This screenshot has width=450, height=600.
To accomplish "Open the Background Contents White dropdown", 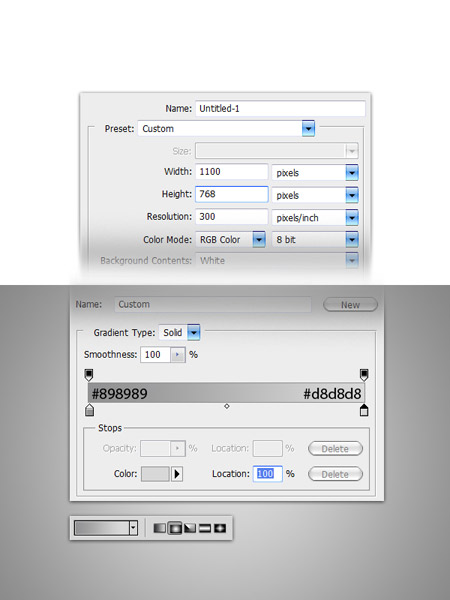I will tap(352, 260).
